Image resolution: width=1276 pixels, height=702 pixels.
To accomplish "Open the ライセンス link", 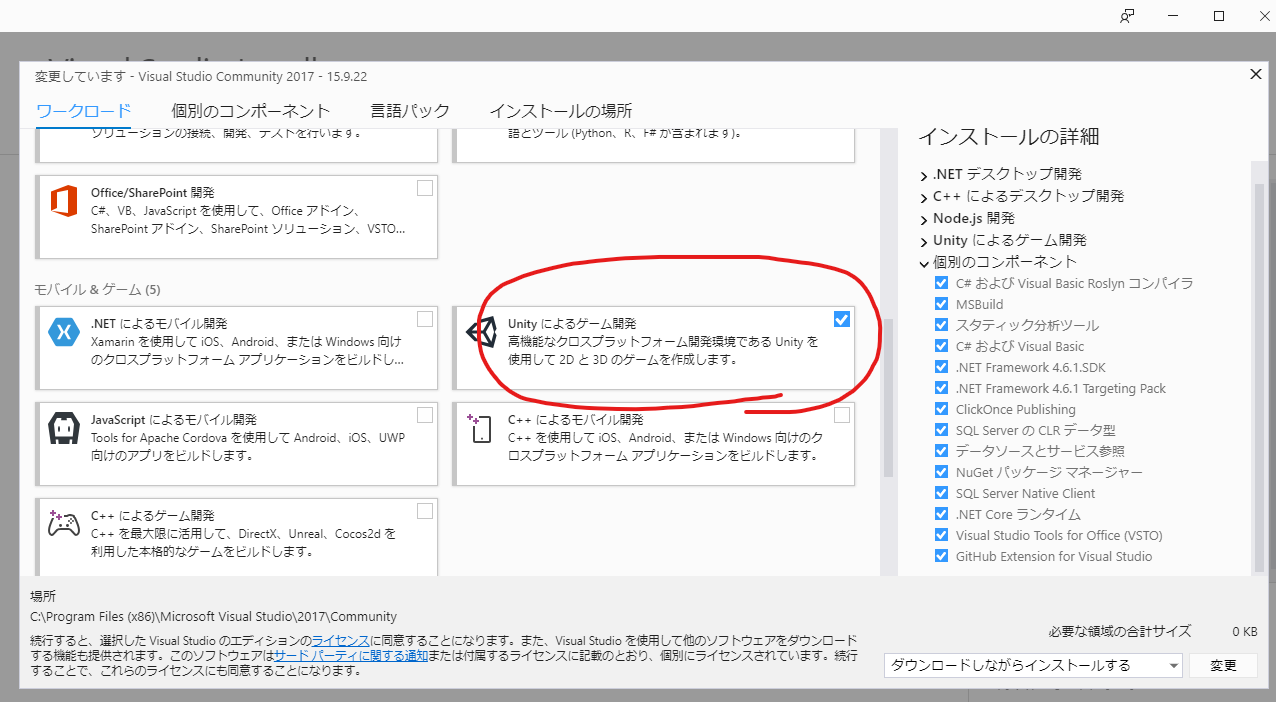I will [341, 640].
